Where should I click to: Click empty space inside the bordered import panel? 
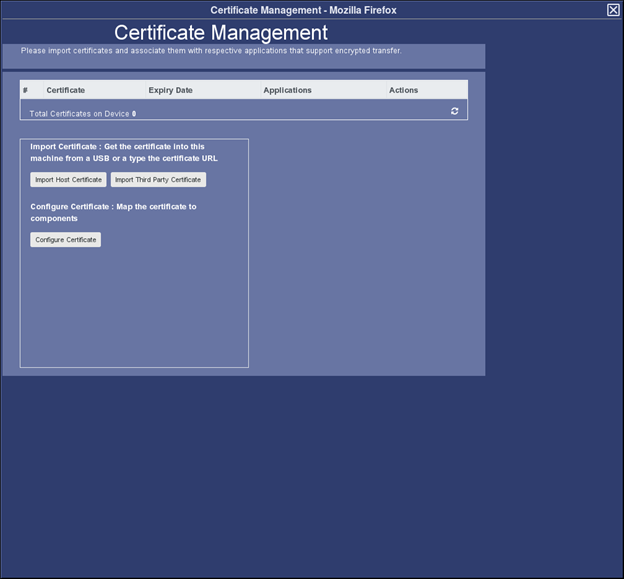134,310
